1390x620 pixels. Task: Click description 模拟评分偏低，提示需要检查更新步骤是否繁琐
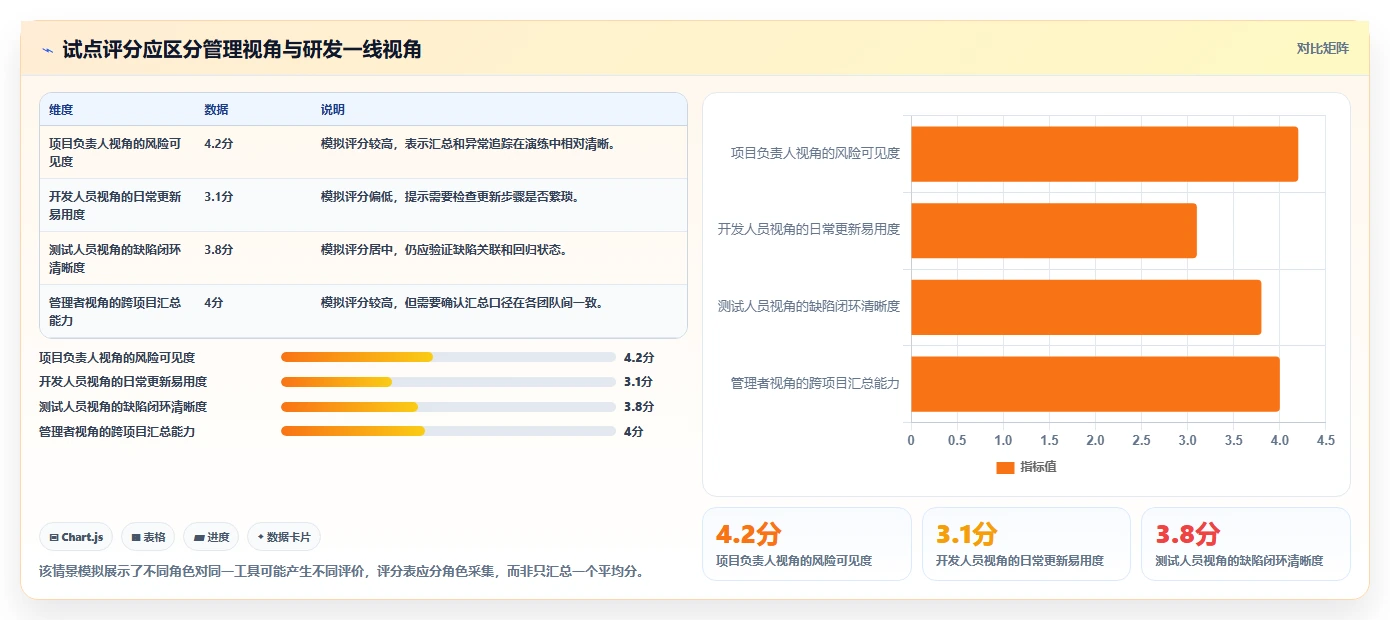coord(450,196)
